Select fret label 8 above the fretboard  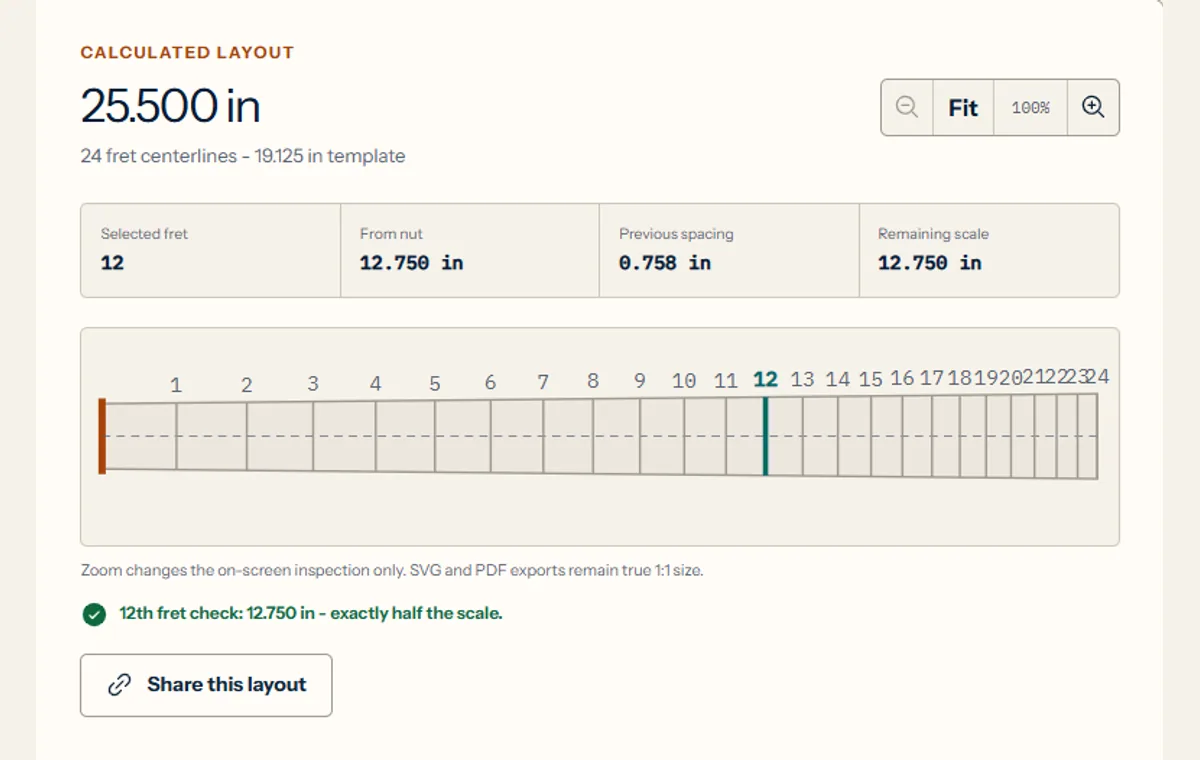[x=593, y=381]
